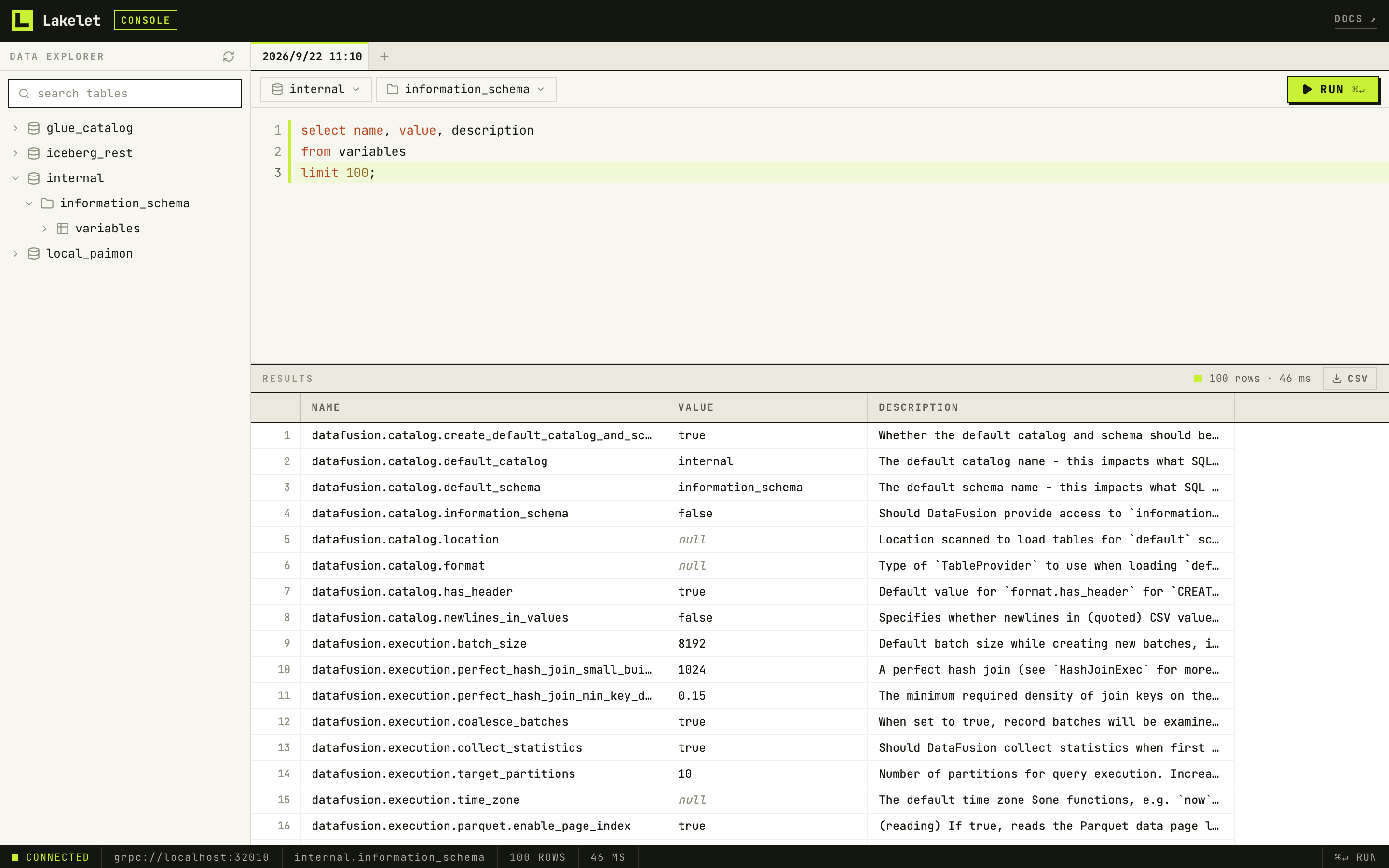Select glue_catalog in the tree

[x=90, y=128]
